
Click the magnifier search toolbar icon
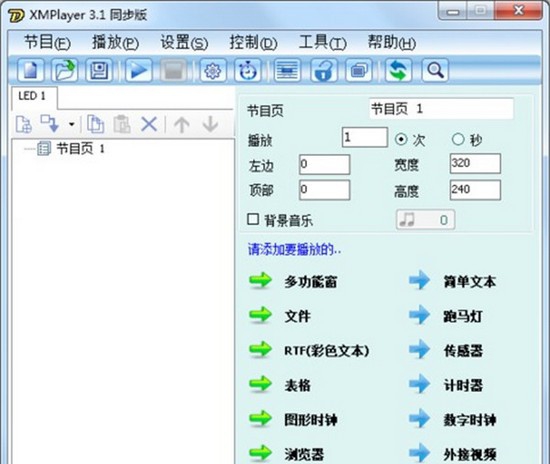435,70
